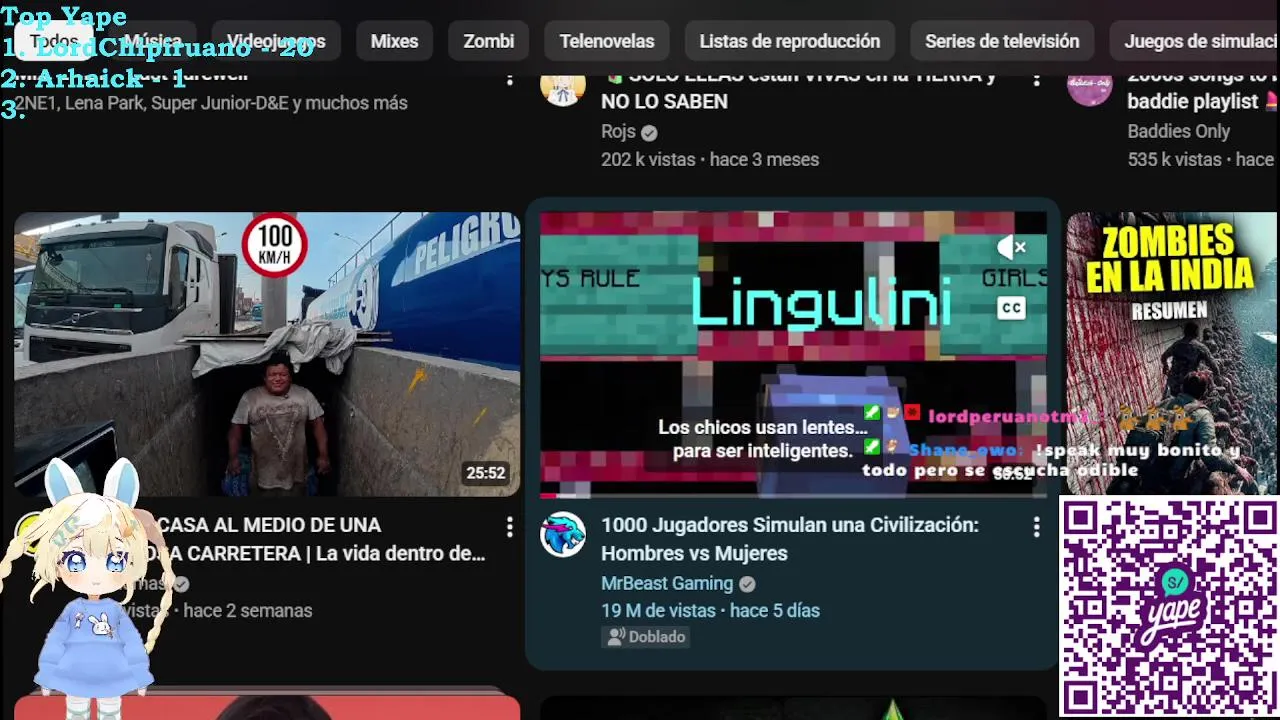1280x720 pixels.
Task: Open title 1000 Jugadores Simulan una Civilización
Action: tap(790, 539)
